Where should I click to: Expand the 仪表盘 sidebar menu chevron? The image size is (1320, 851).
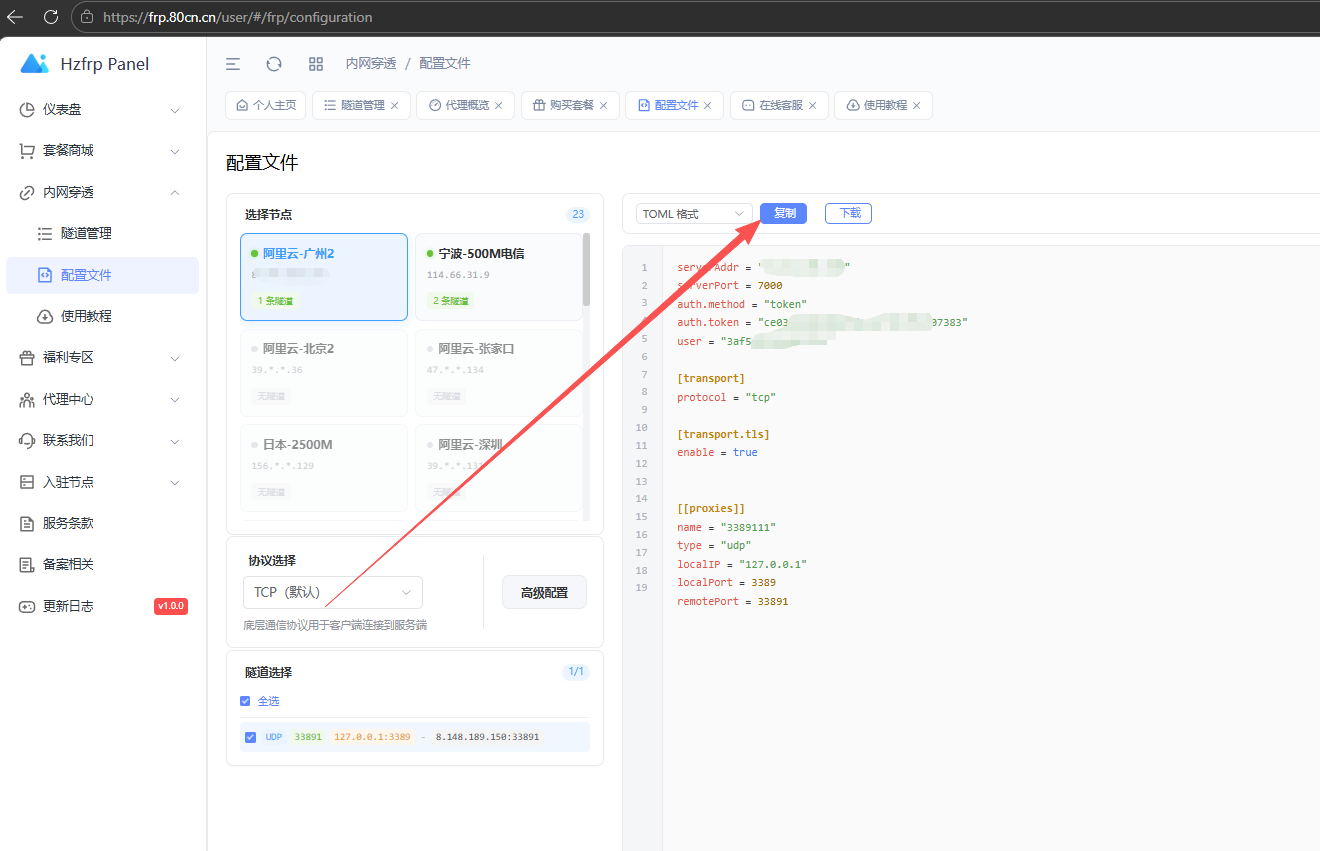coord(175,110)
